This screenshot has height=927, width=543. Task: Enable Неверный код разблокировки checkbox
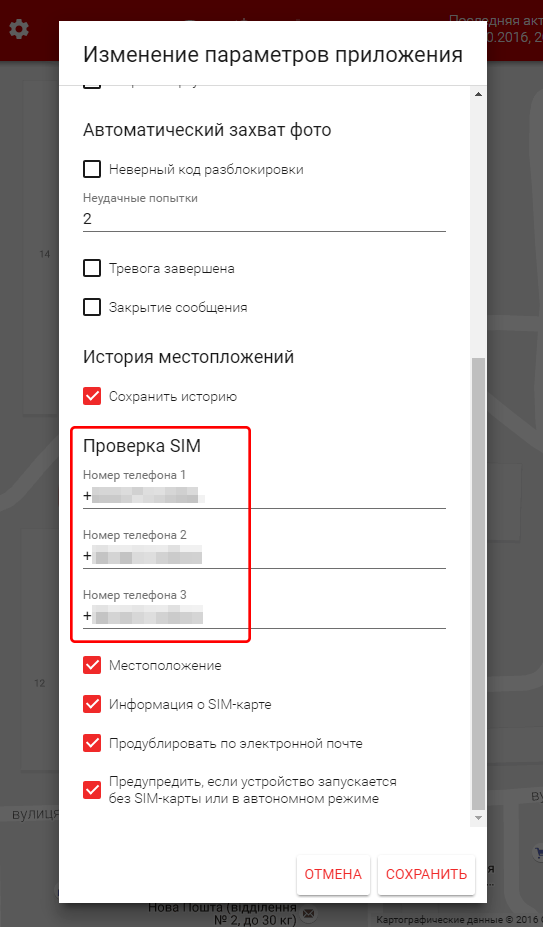(92, 170)
